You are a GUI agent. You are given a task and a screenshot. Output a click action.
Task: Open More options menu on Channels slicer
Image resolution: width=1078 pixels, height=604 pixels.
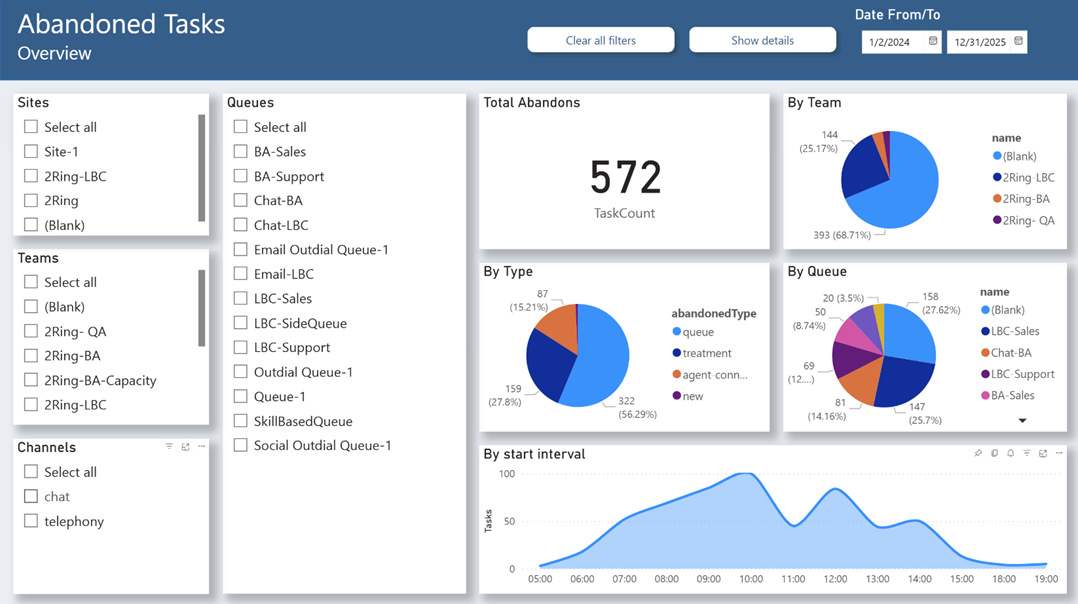point(202,446)
